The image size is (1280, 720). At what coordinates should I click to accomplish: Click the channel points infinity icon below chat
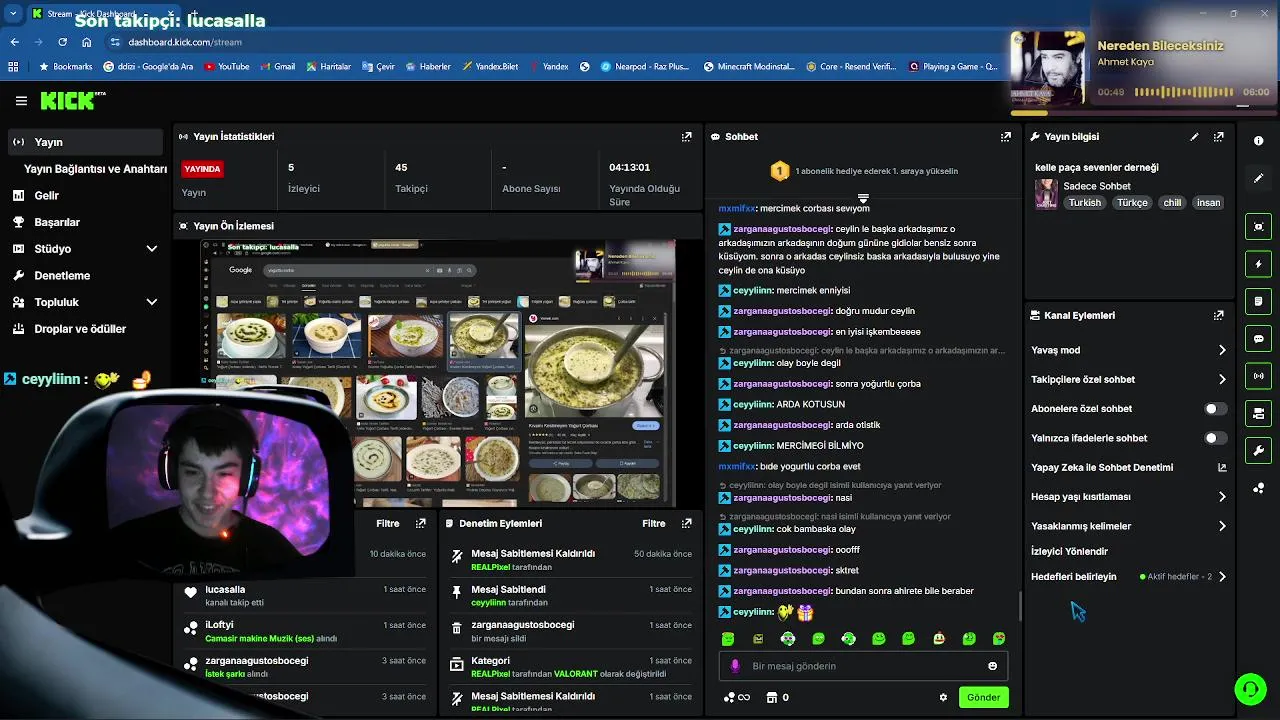click(x=736, y=698)
